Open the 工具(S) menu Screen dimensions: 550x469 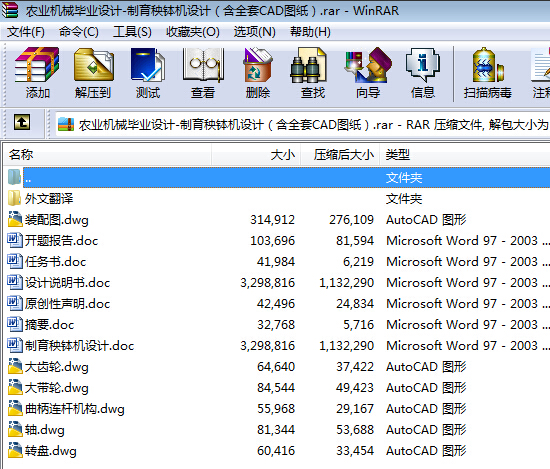point(132,32)
